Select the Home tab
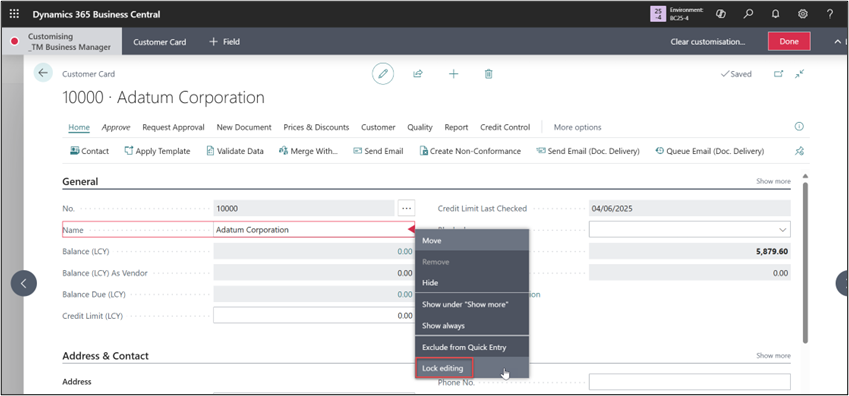849x396 pixels. (79, 127)
